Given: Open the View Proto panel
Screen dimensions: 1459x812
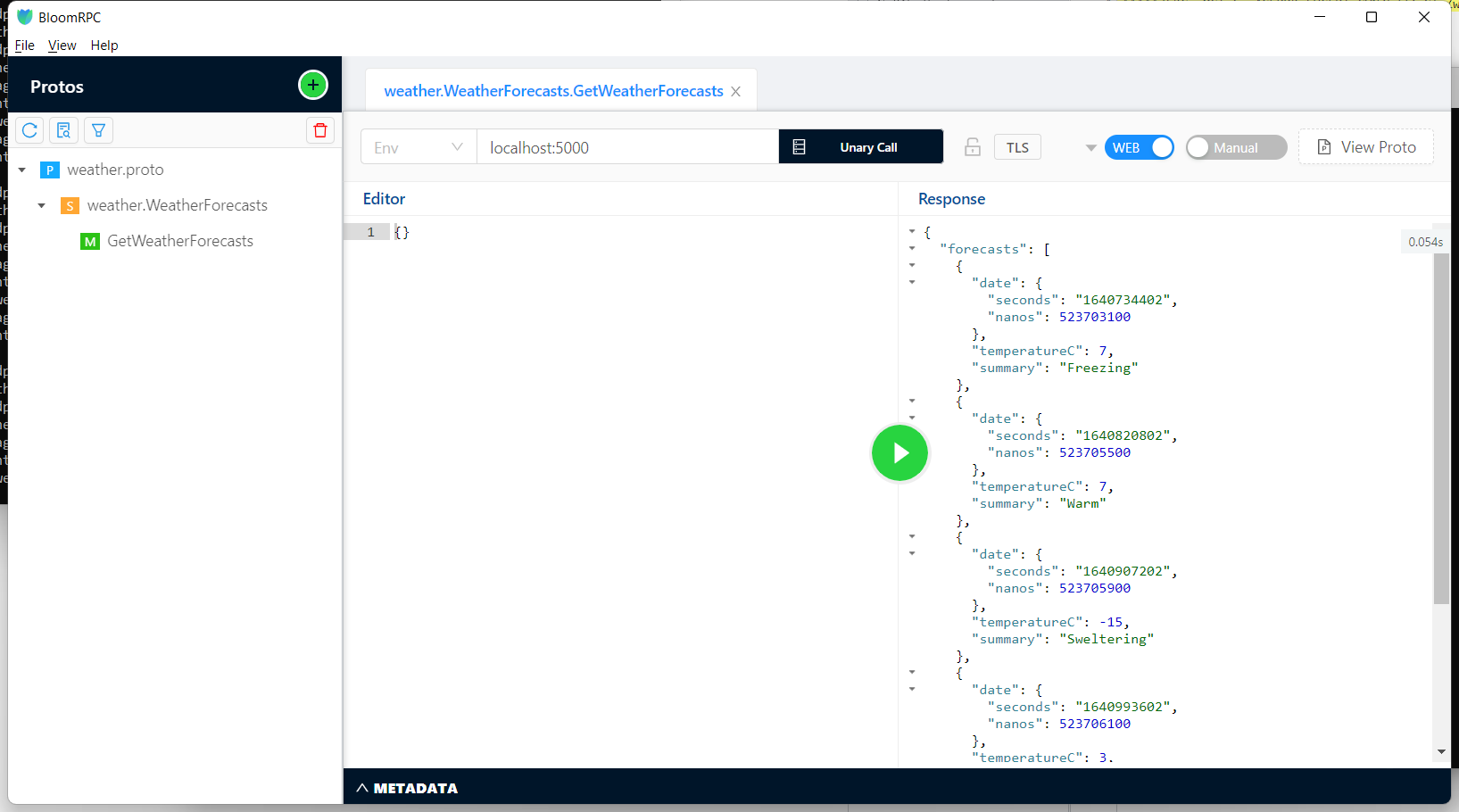Looking at the screenshot, I should click(1365, 146).
